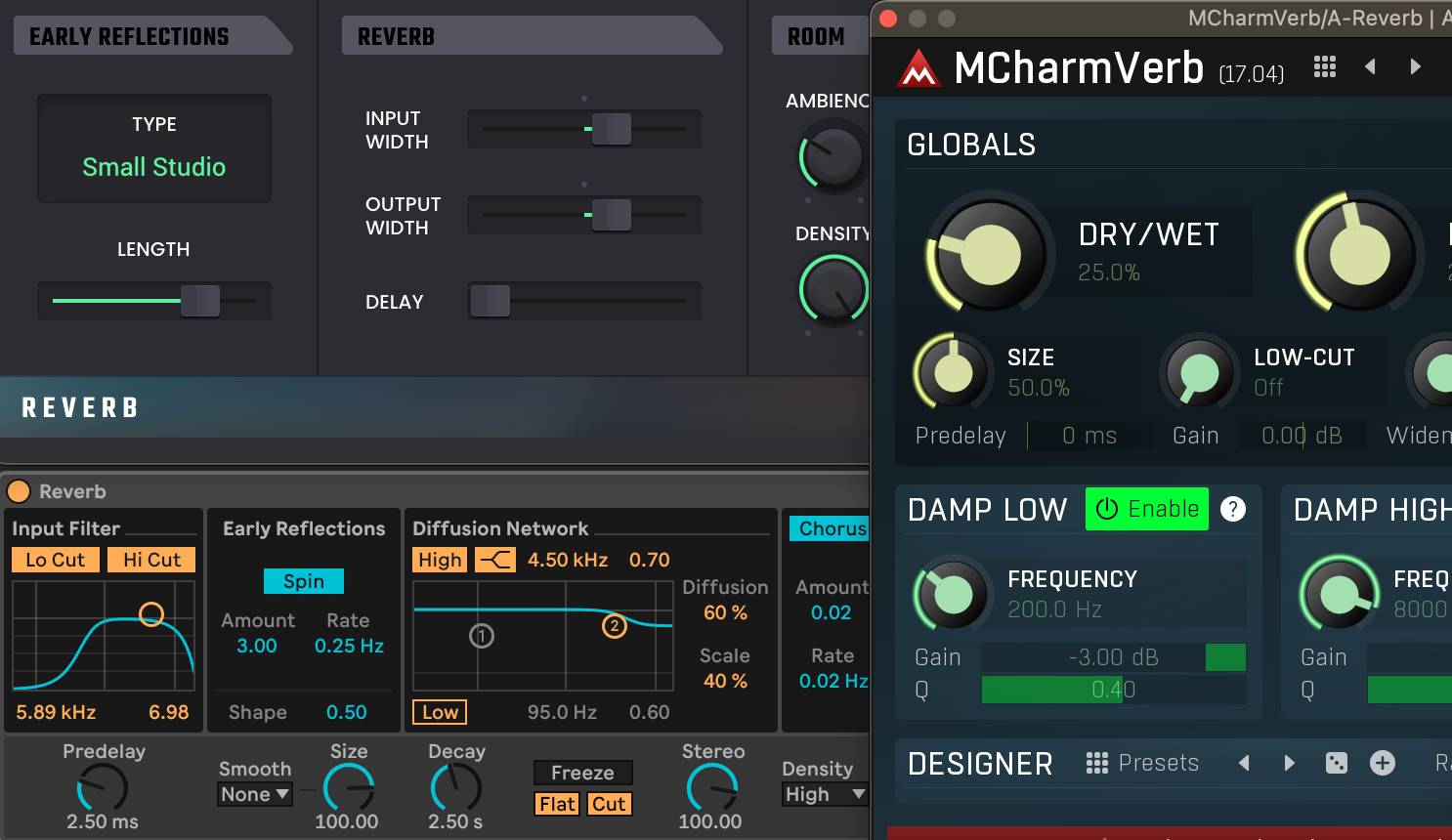This screenshot has width=1452, height=840.
Task: Click the Ambience knob in Room section
Action: pos(833,155)
